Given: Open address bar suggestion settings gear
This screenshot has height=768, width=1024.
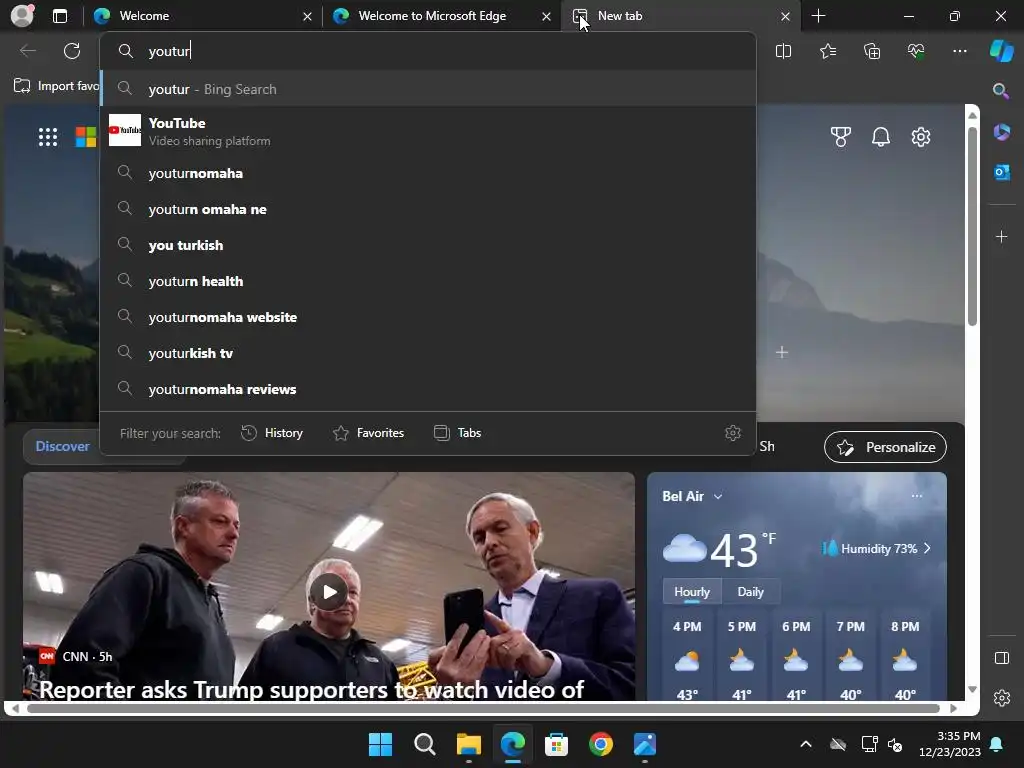Looking at the screenshot, I should pyautogui.click(x=733, y=433).
